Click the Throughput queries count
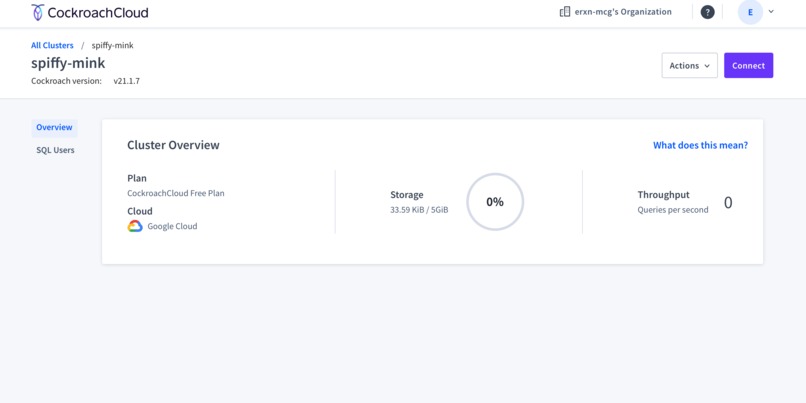The width and height of the screenshot is (806, 403). (x=728, y=203)
